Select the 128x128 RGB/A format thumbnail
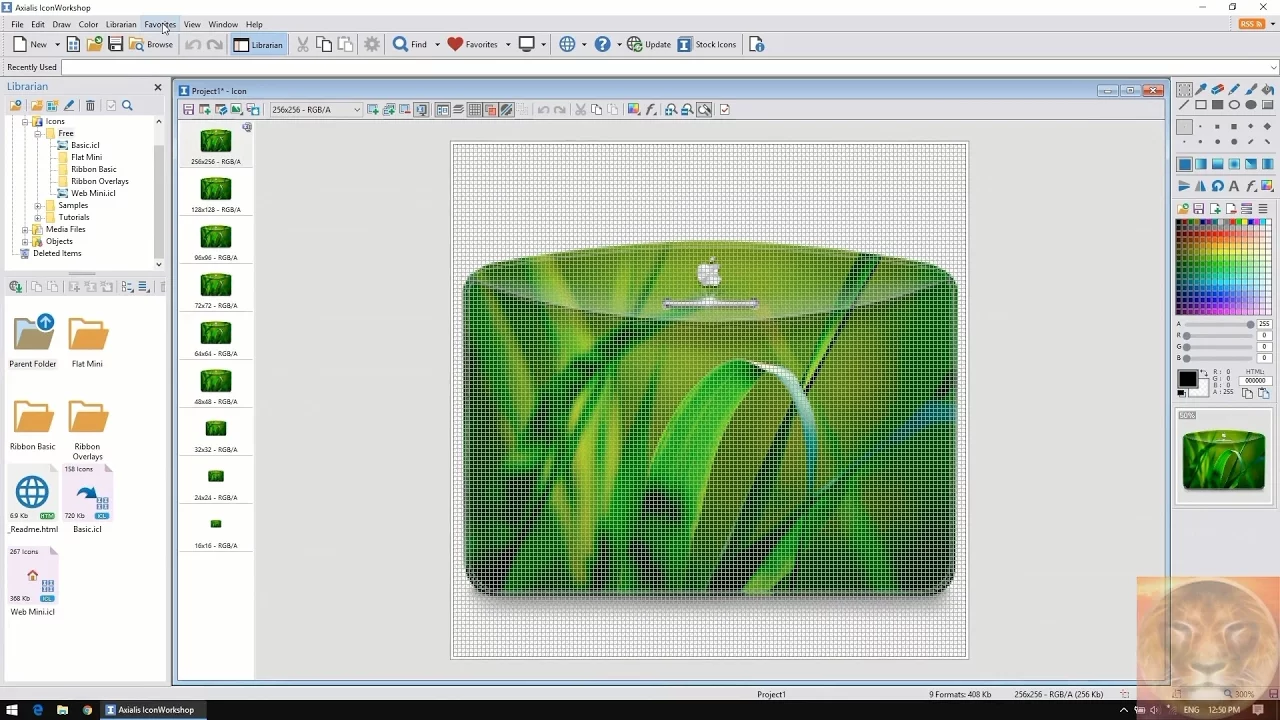The height and width of the screenshot is (720, 1280). click(x=216, y=193)
